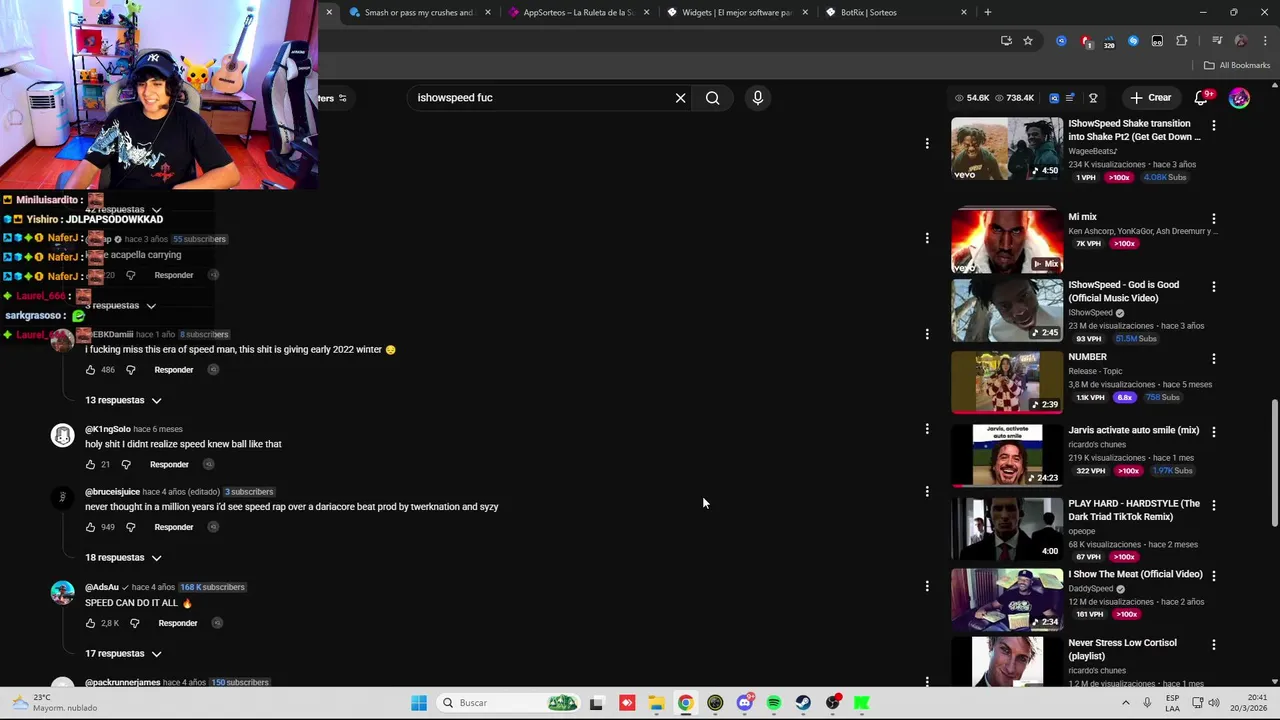The width and height of the screenshot is (1280, 720).
Task: Open menu for PLAY HARD - HARDSTYLE video
Action: (x=1213, y=505)
